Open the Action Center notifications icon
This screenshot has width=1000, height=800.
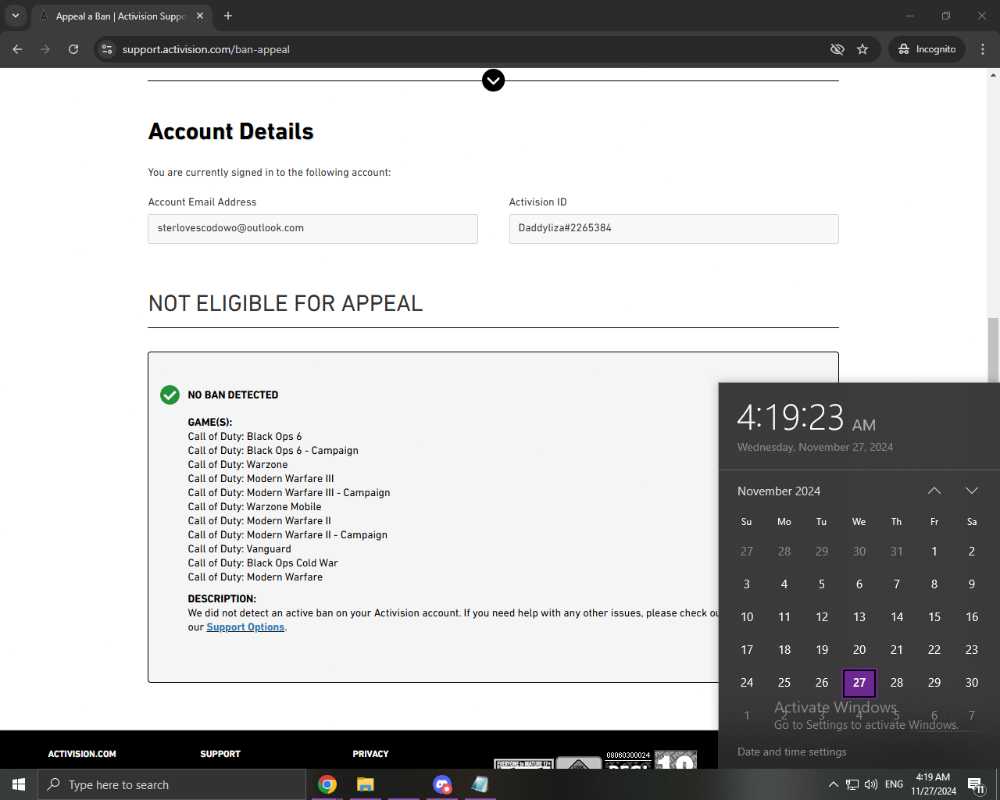click(976, 784)
